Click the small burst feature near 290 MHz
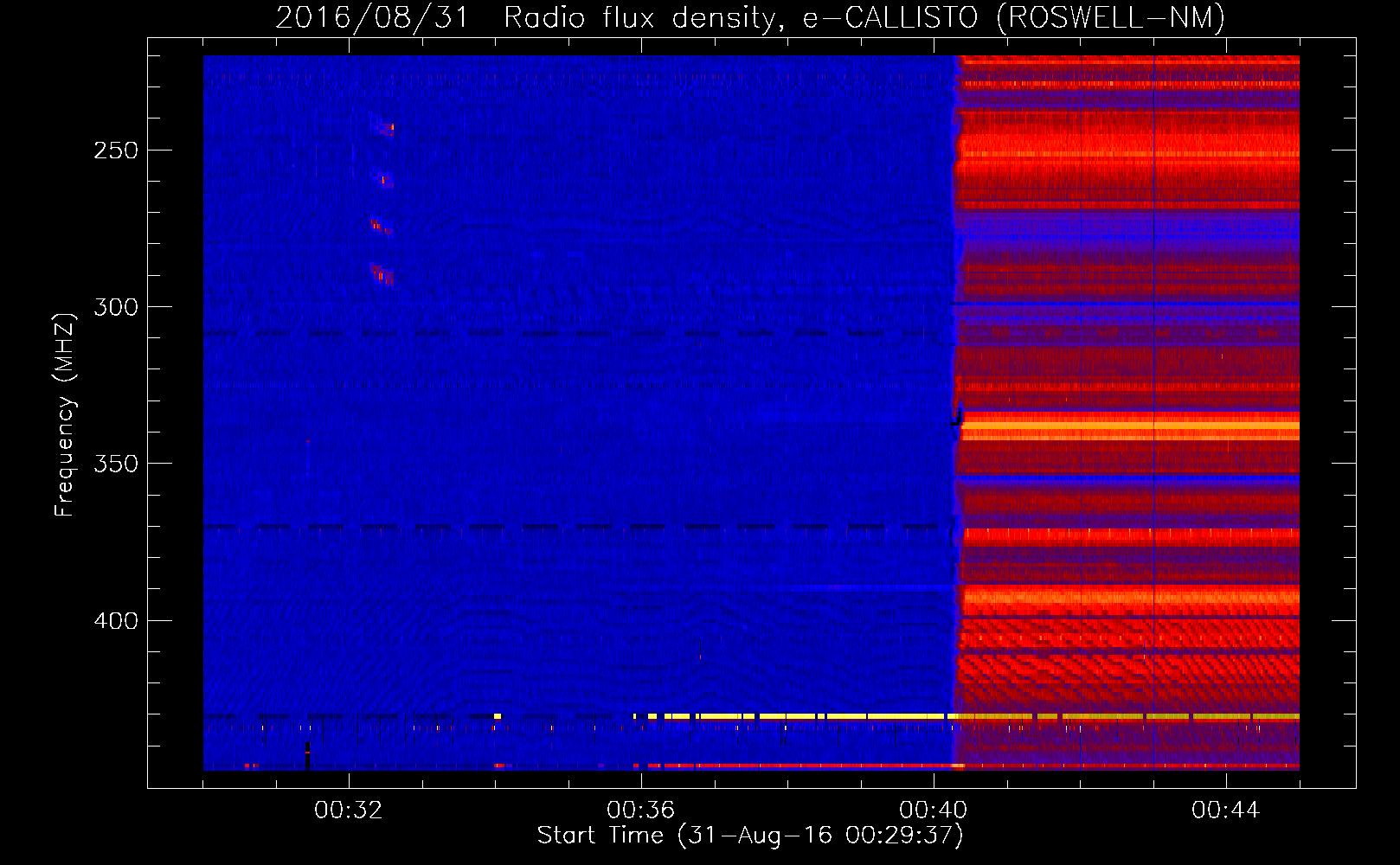The height and width of the screenshot is (865, 1400). pyautogui.click(x=382, y=274)
